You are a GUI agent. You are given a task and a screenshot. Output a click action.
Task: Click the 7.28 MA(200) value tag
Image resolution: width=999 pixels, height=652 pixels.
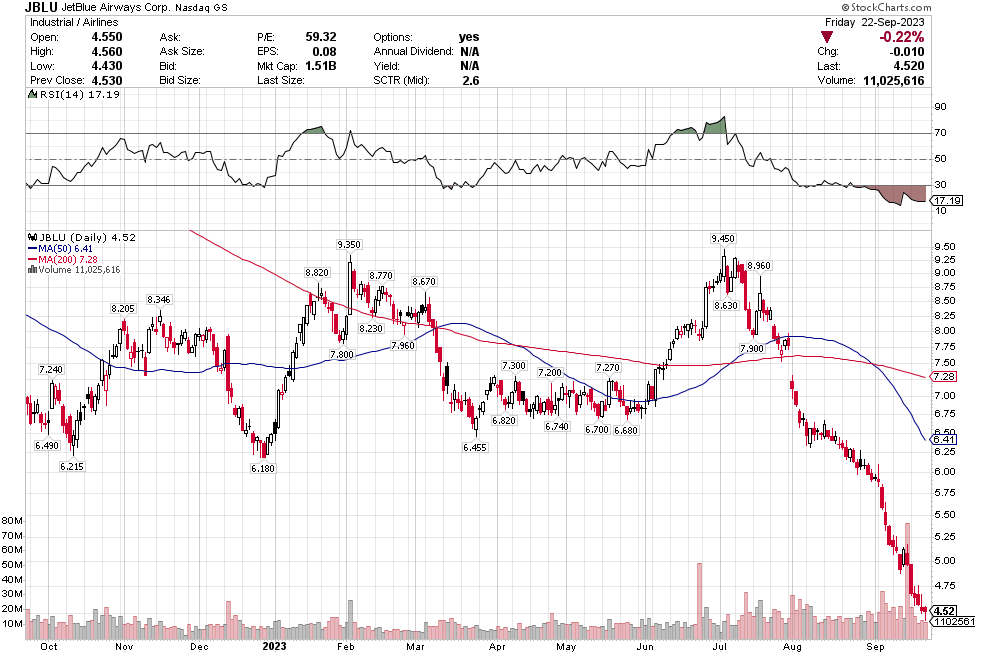coord(943,376)
